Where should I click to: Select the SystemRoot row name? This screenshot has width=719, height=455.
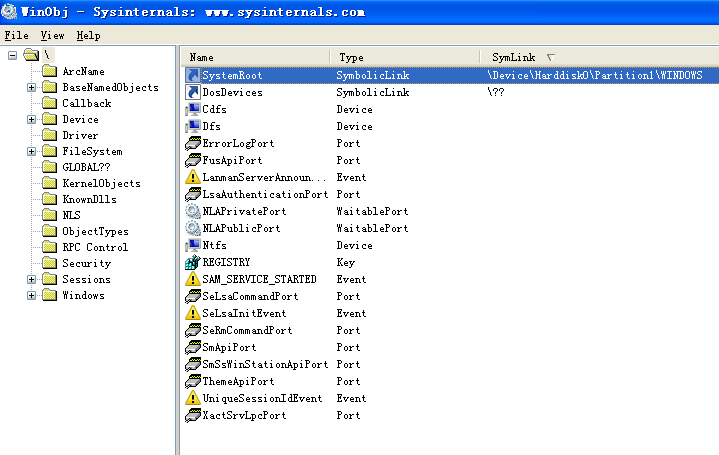pyautogui.click(x=232, y=75)
